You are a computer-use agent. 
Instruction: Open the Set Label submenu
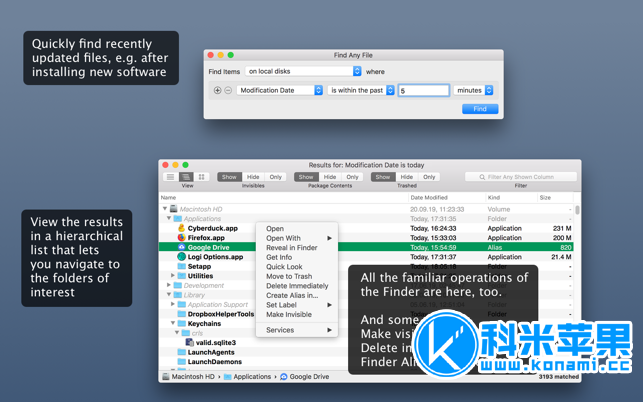point(297,305)
